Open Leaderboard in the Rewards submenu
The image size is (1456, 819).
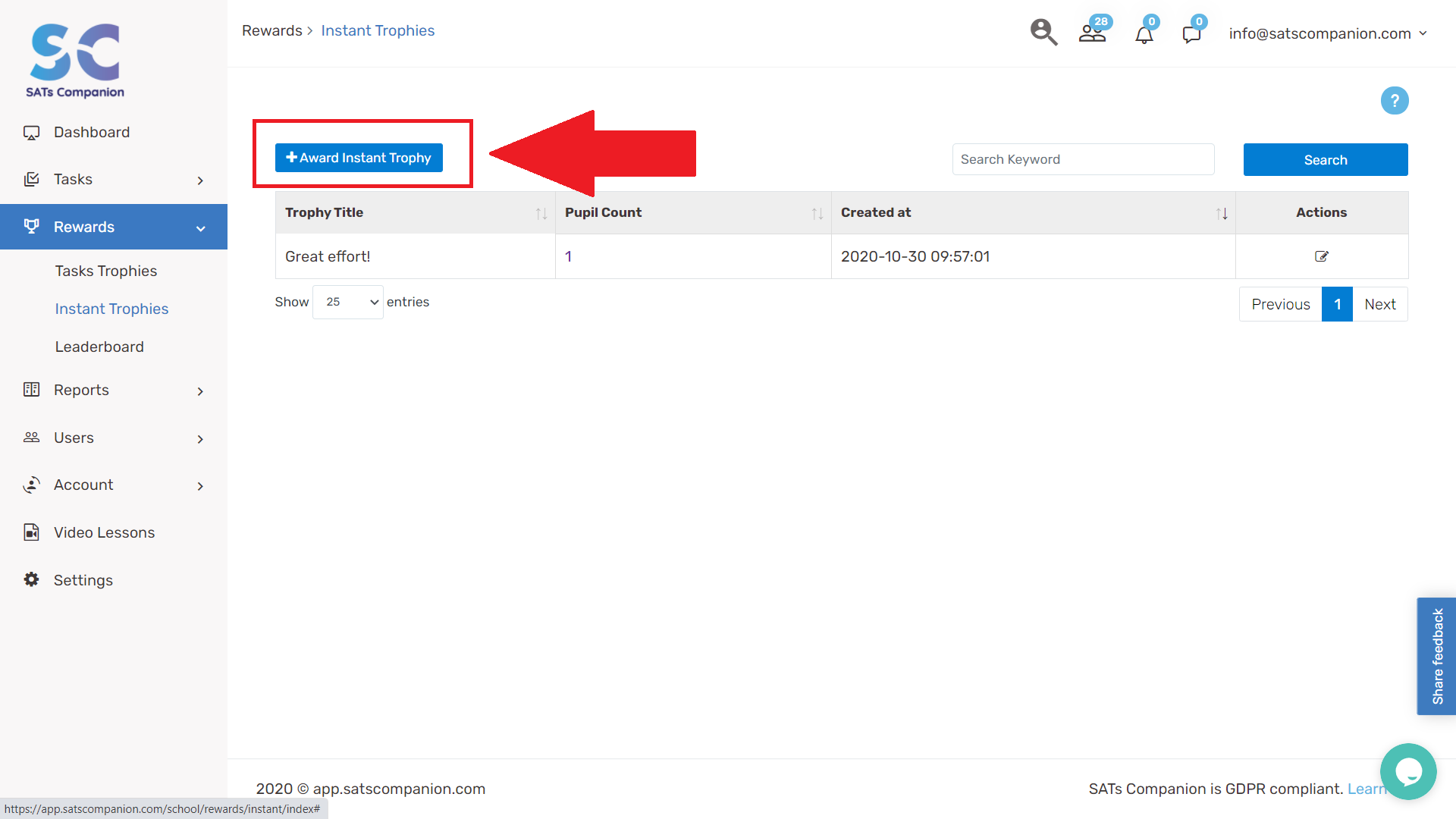point(99,347)
